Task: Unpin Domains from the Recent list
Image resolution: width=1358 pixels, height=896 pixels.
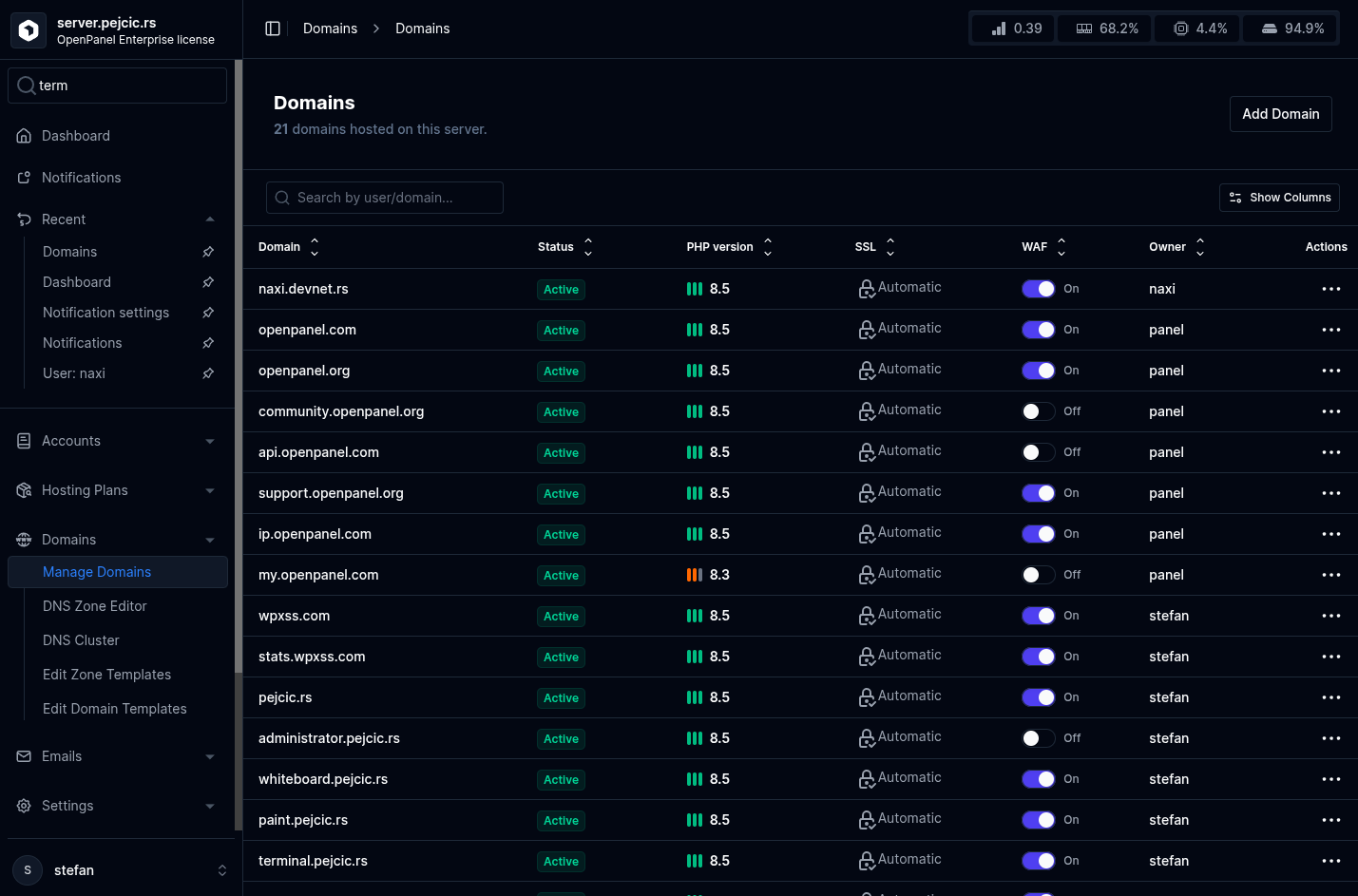Action: point(208,252)
